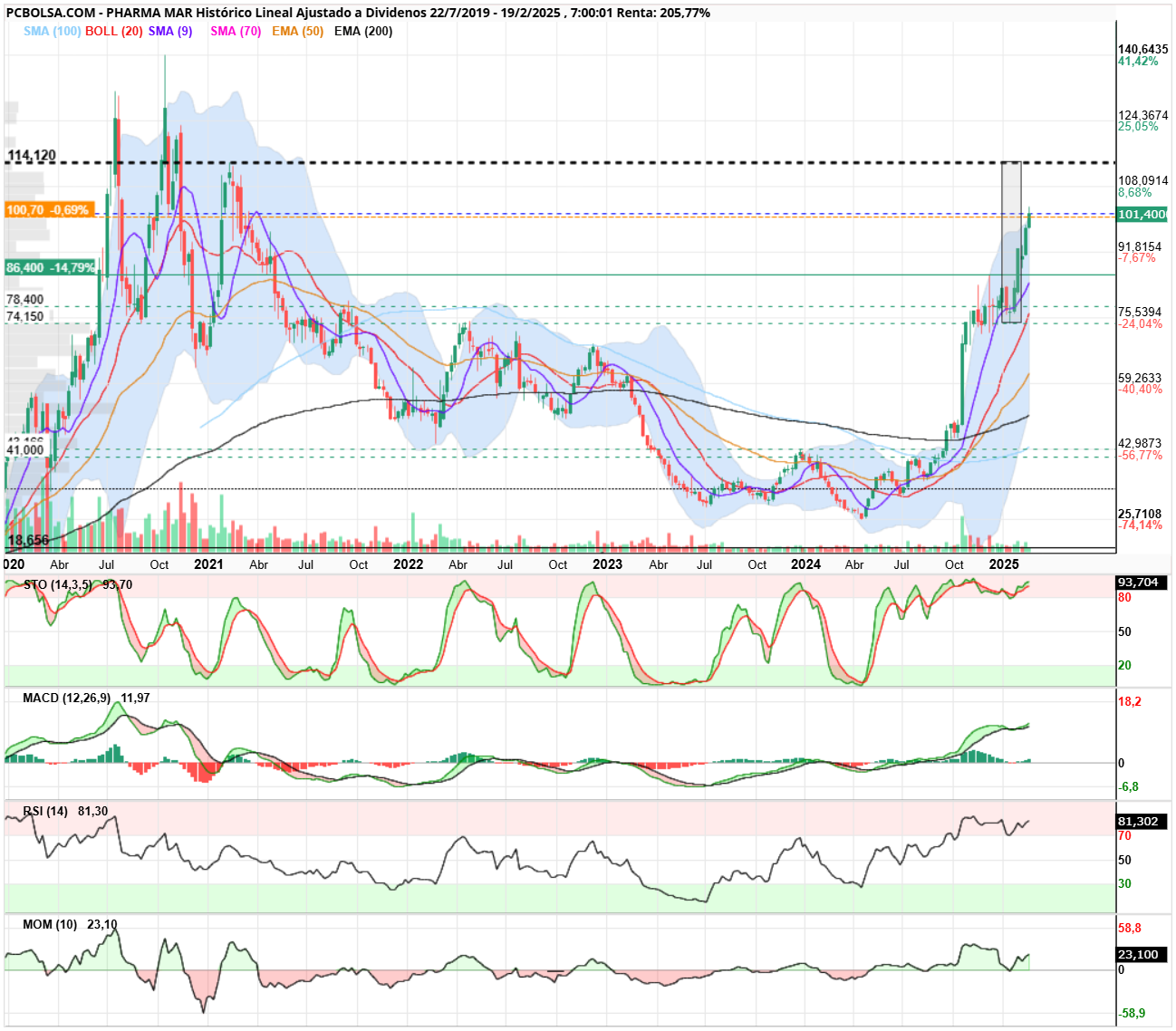Screen dimensions: 1176x1031
Task: Click the momentum scale value -58,9
Action: click(x=1132, y=1013)
